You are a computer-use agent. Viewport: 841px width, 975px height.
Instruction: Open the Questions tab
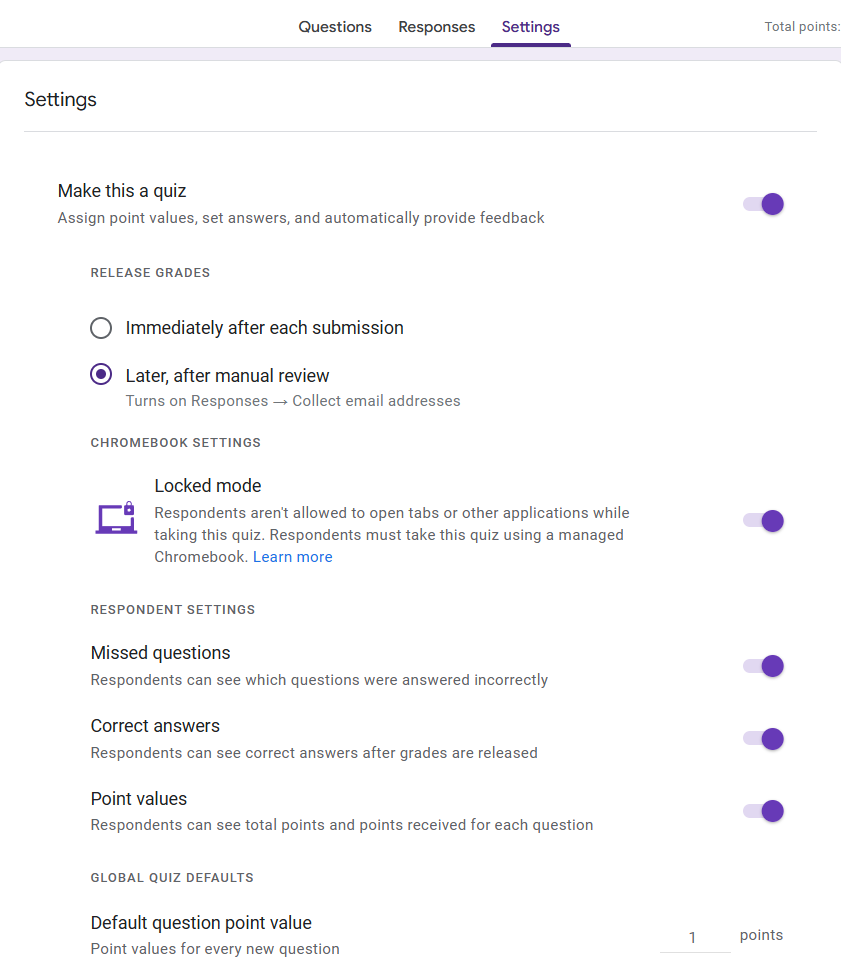335,27
